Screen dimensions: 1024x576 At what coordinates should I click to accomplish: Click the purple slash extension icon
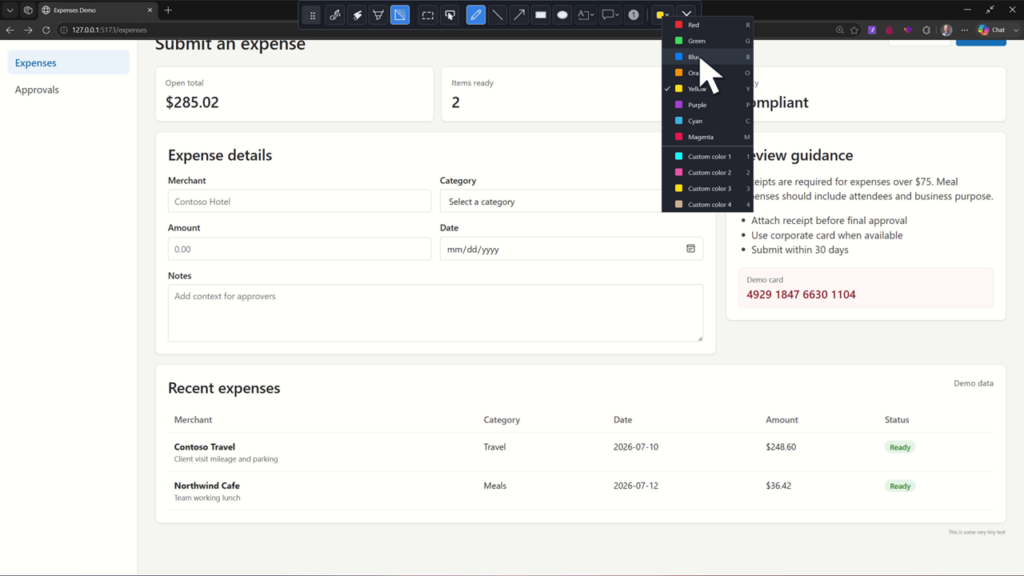[x=872, y=30]
